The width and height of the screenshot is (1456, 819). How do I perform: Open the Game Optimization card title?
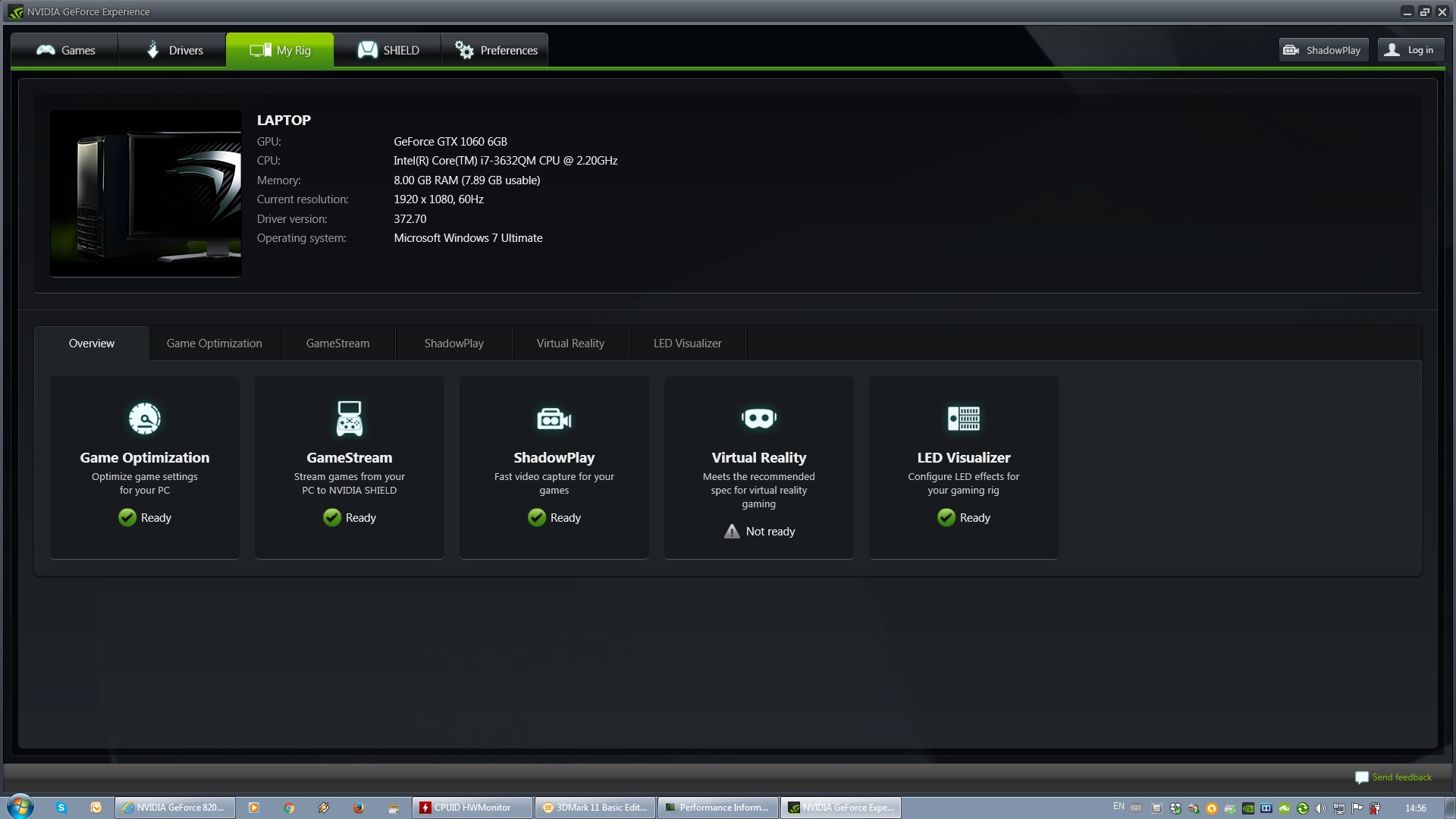coord(145,457)
